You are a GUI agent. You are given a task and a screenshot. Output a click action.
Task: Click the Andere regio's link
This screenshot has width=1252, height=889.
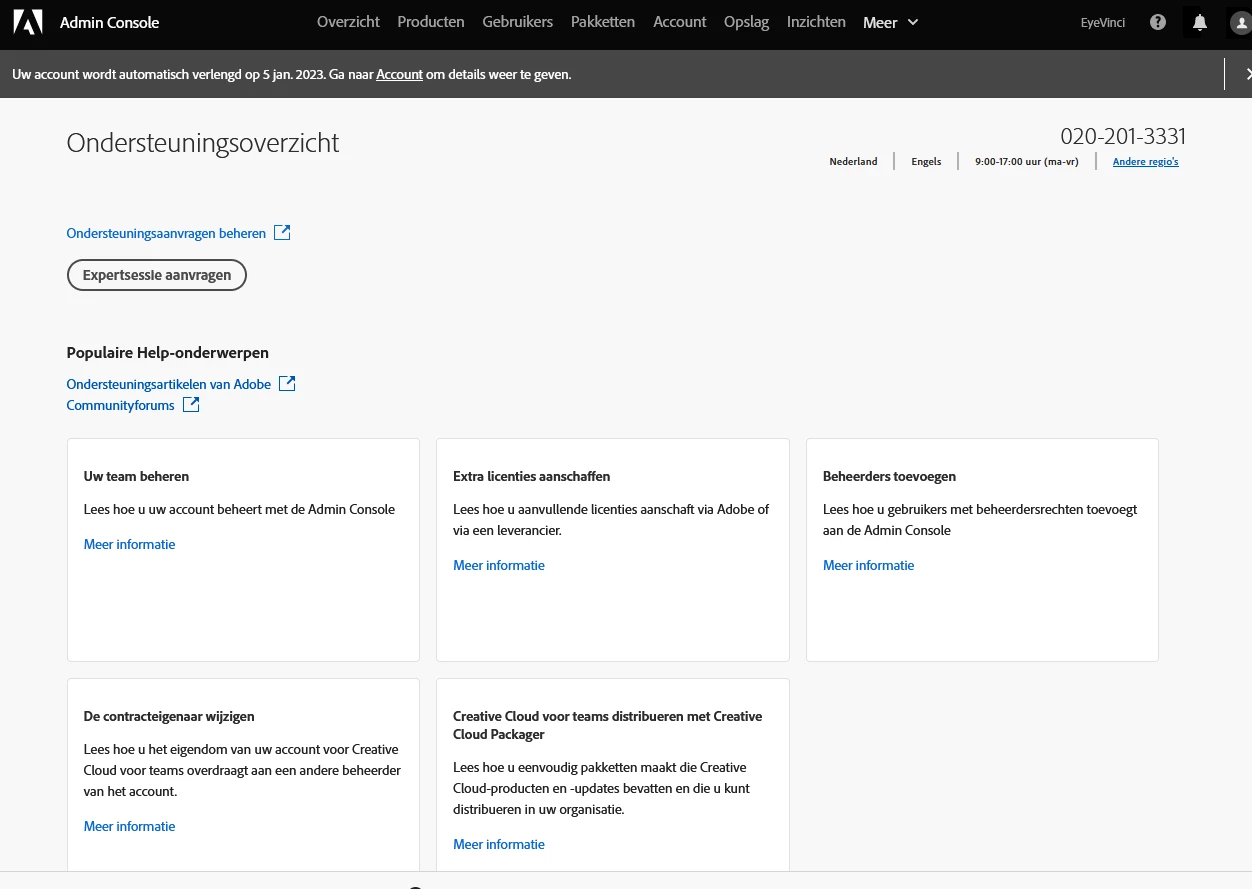pos(1146,161)
